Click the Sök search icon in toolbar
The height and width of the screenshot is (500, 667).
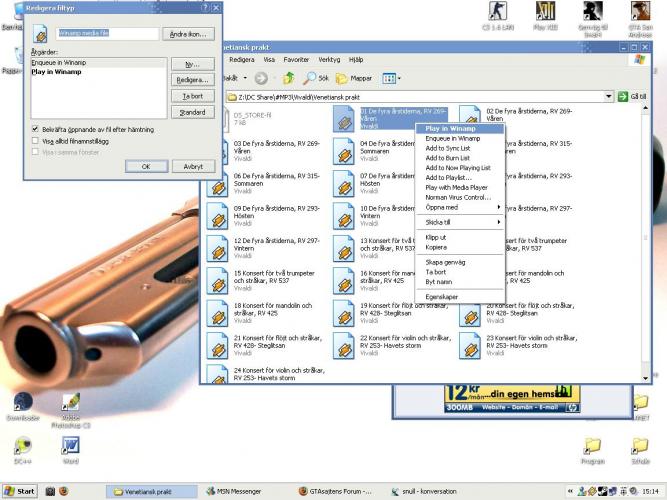[x=316, y=78]
